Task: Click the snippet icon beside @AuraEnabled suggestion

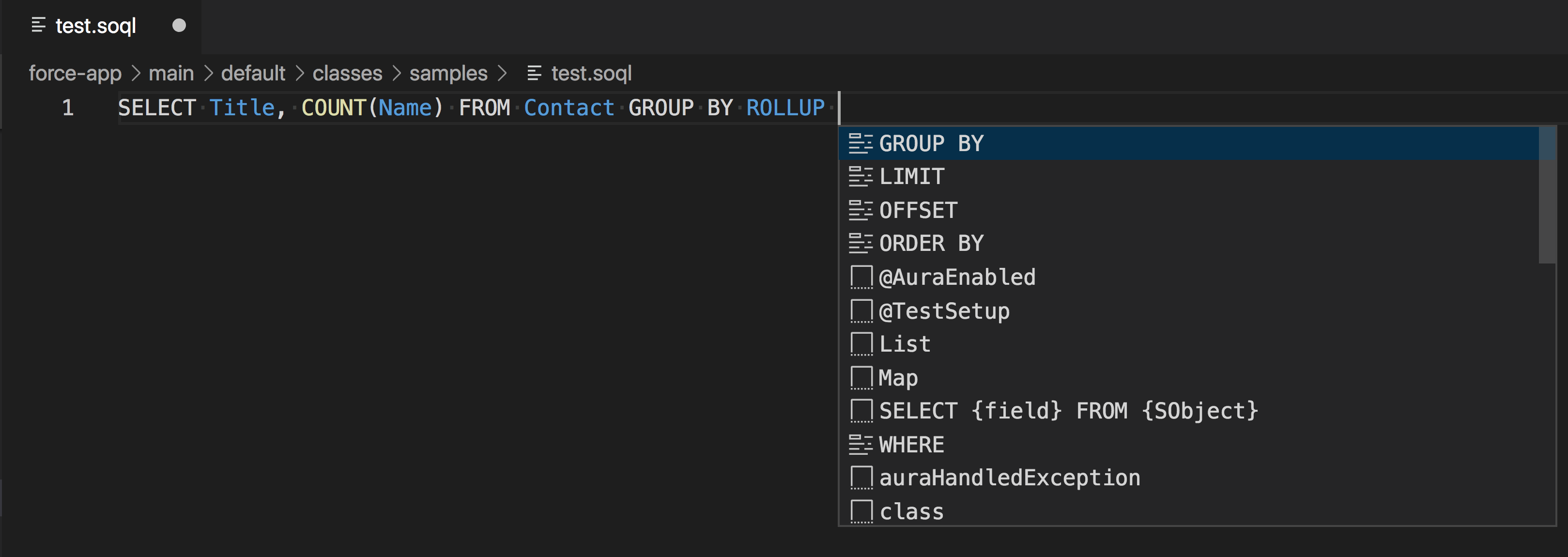Action: click(x=860, y=277)
